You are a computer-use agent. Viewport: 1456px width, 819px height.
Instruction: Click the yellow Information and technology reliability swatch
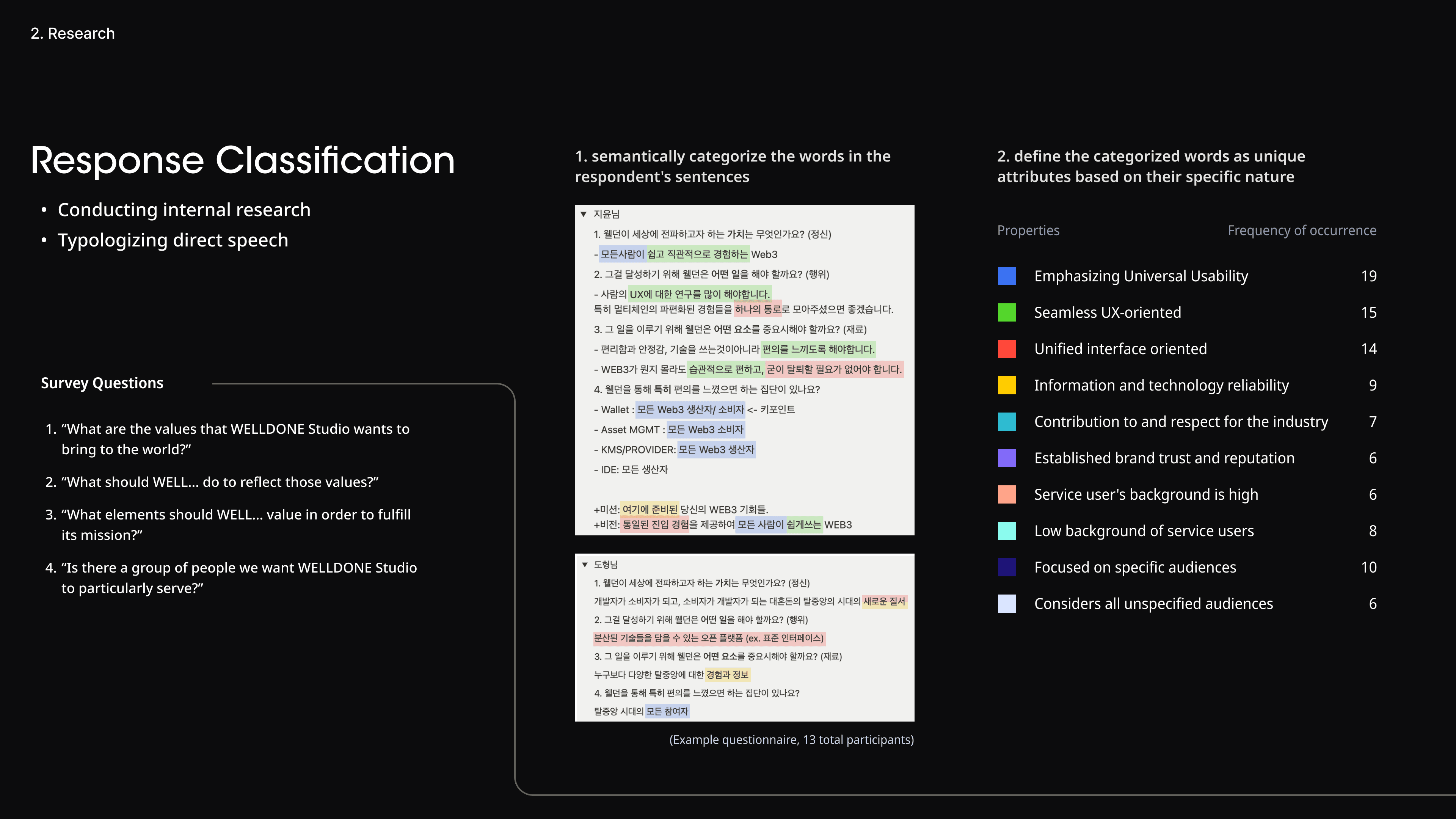pos(1007,386)
